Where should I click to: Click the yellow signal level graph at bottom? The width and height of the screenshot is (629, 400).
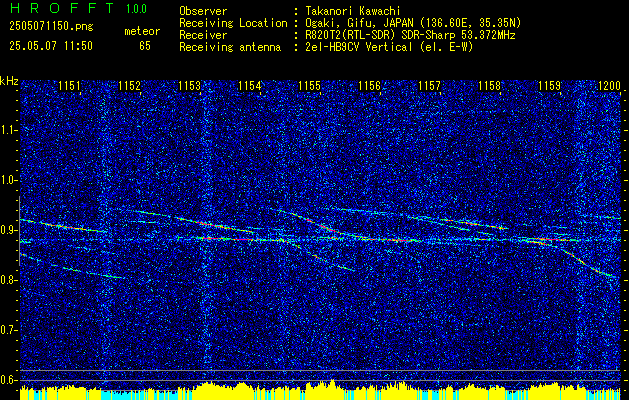[320, 390]
